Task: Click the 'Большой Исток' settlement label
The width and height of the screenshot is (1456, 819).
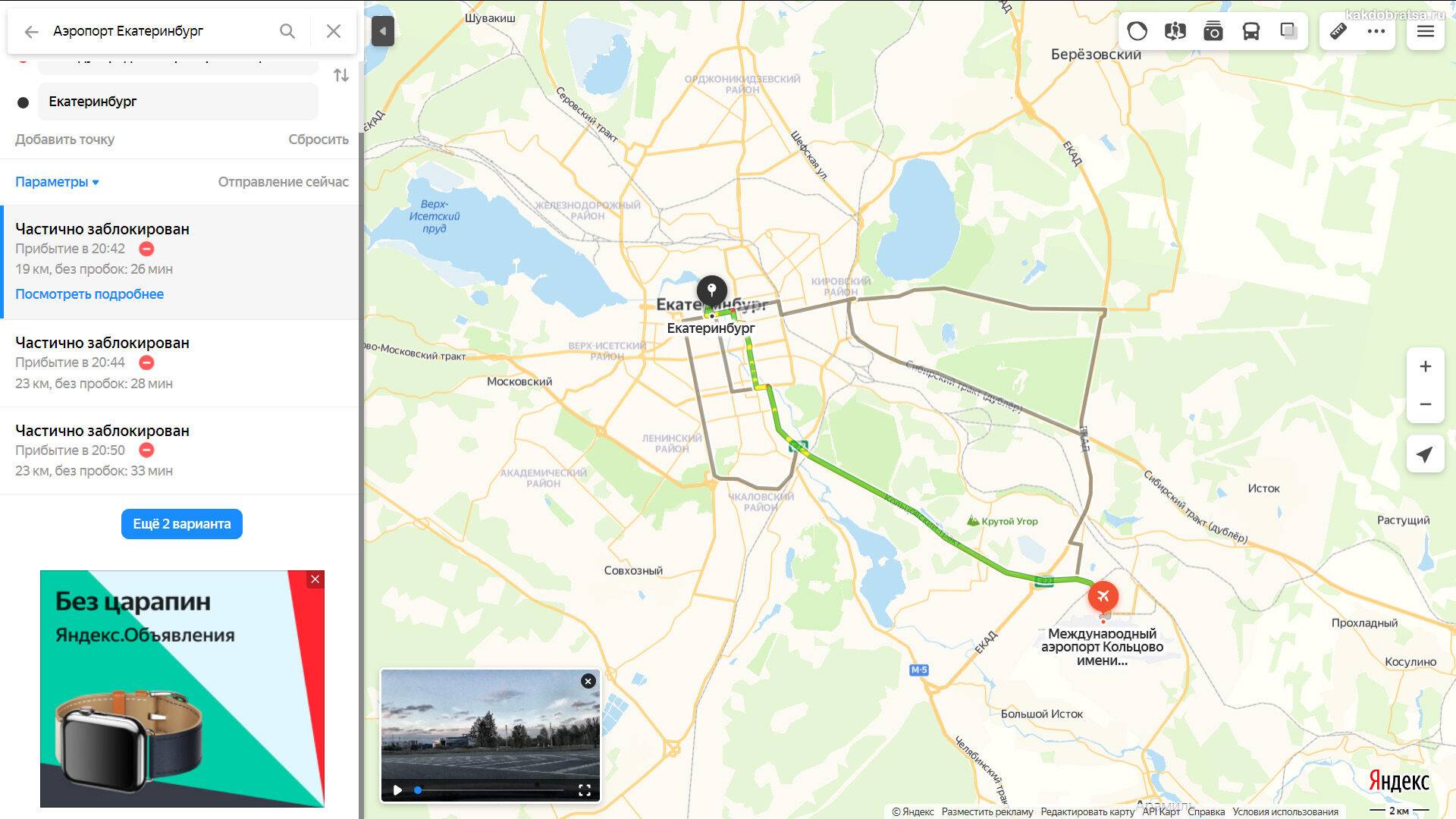Action: click(x=1041, y=714)
